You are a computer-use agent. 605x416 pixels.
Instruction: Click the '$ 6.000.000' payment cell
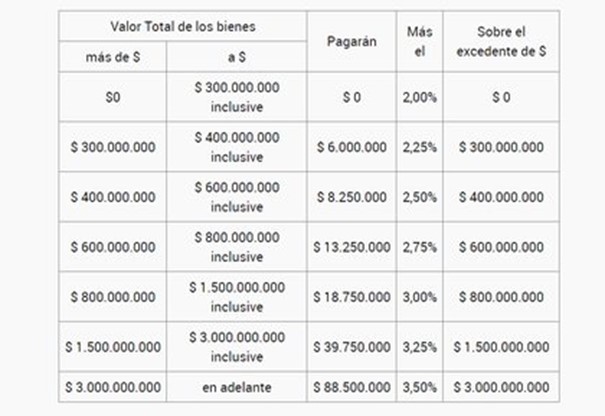(x=352, y=147)
